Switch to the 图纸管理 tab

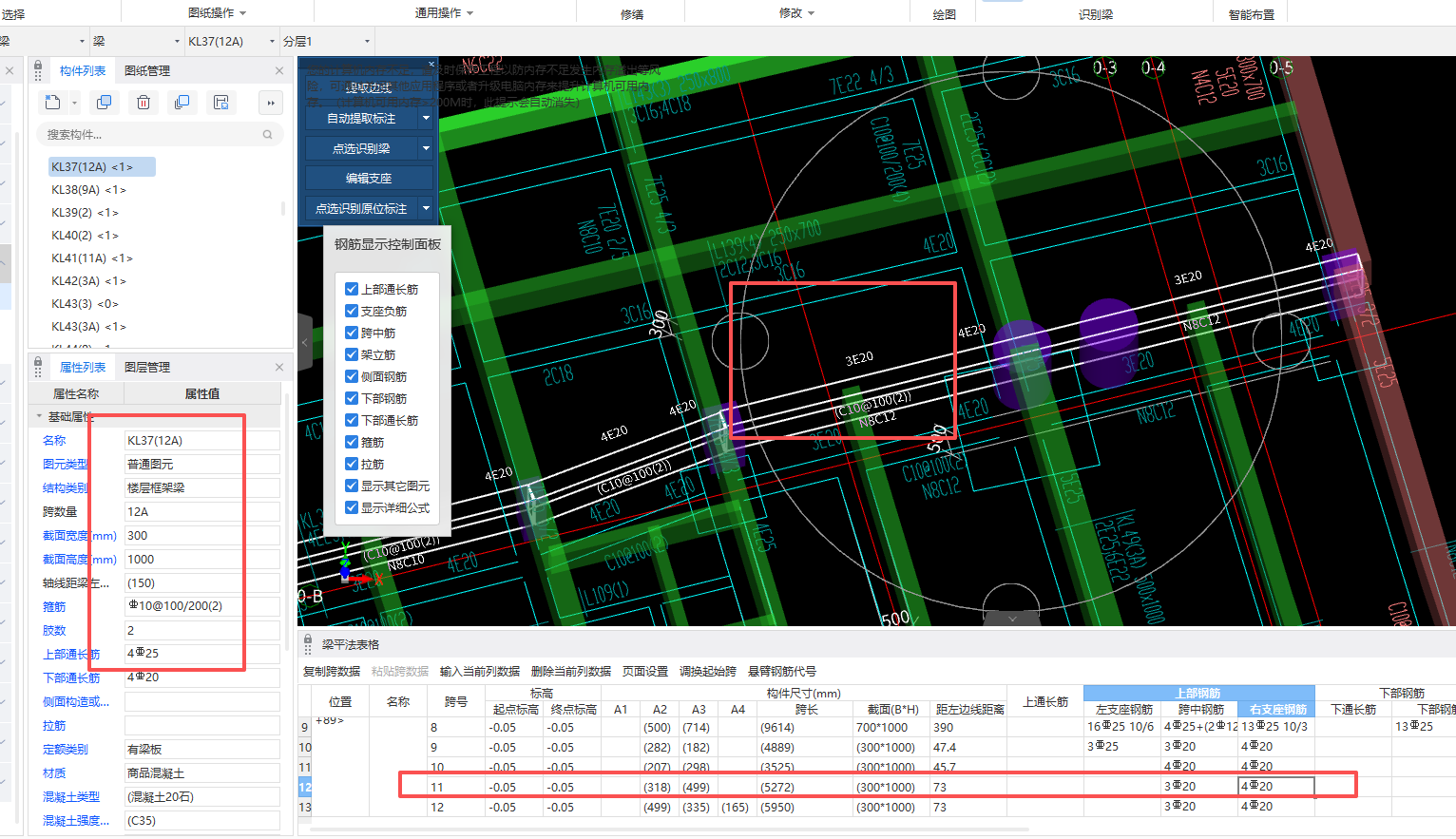point(147,71)
